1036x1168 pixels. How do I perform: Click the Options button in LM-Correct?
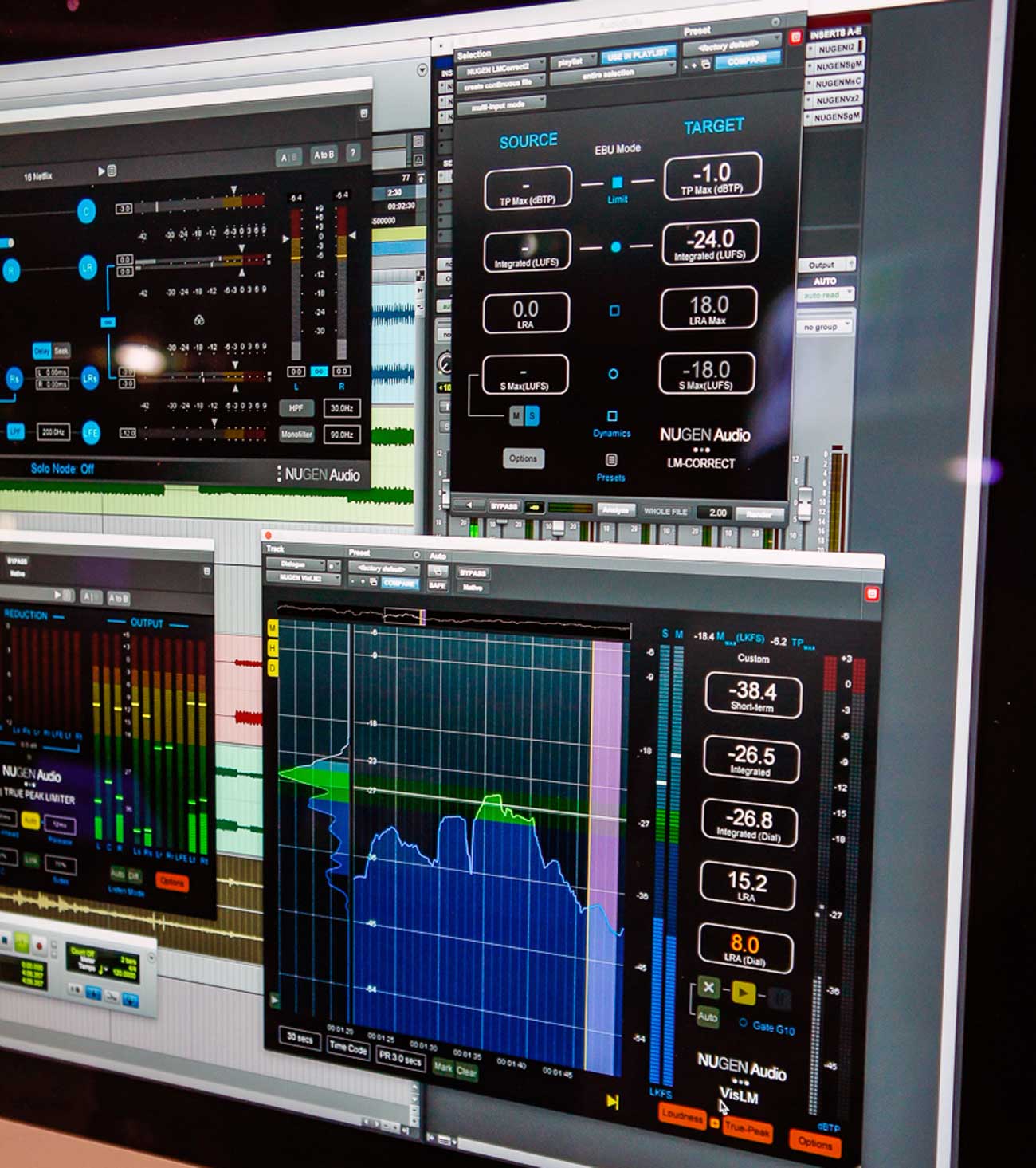[523, 458]
